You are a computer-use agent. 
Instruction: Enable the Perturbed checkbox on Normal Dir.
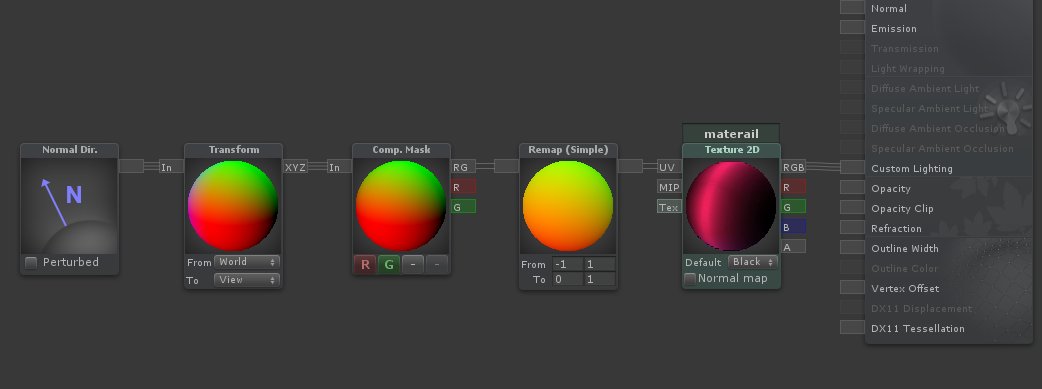[x=31, y=263]
